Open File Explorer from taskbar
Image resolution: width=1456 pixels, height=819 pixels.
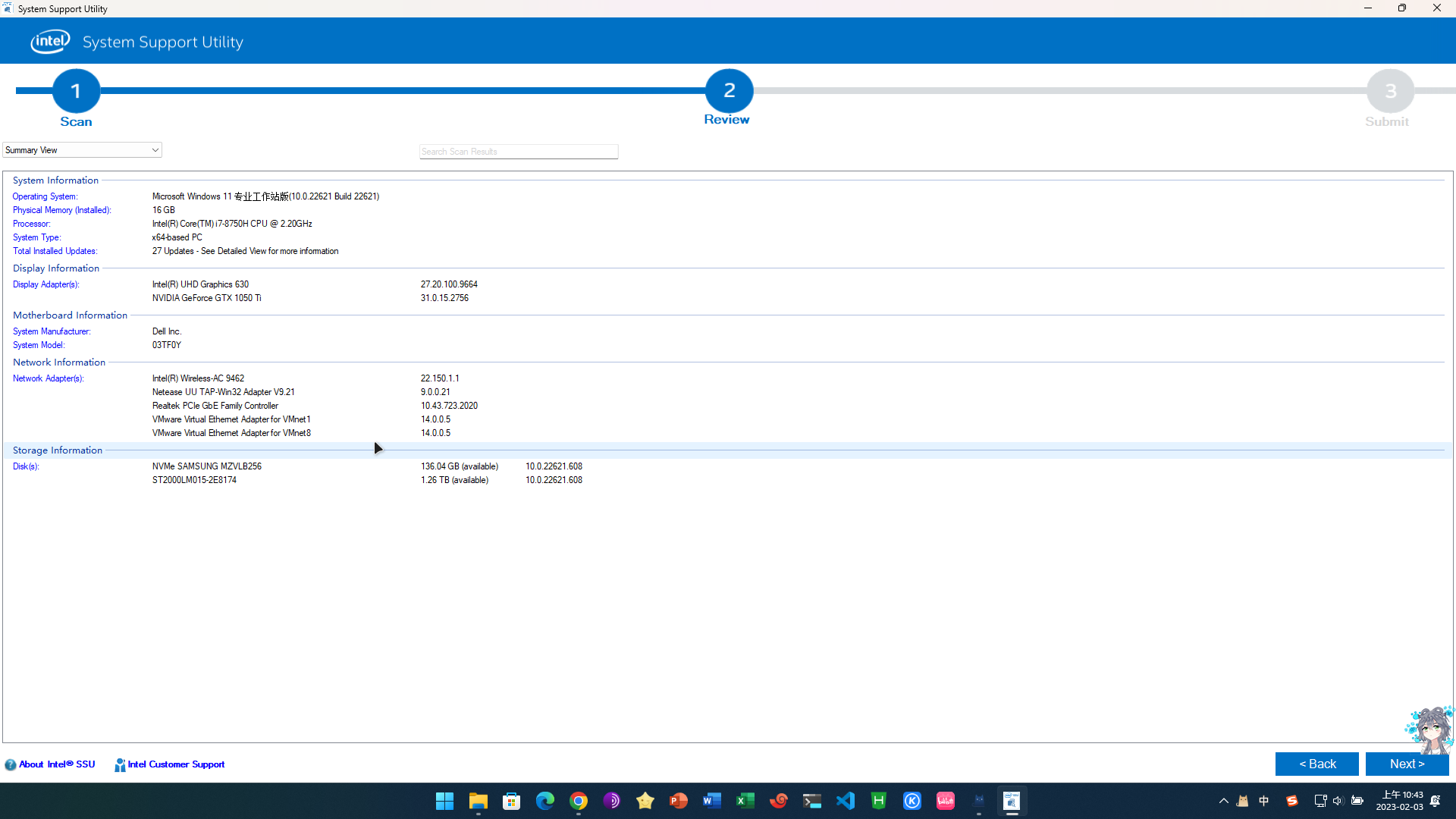478,801
